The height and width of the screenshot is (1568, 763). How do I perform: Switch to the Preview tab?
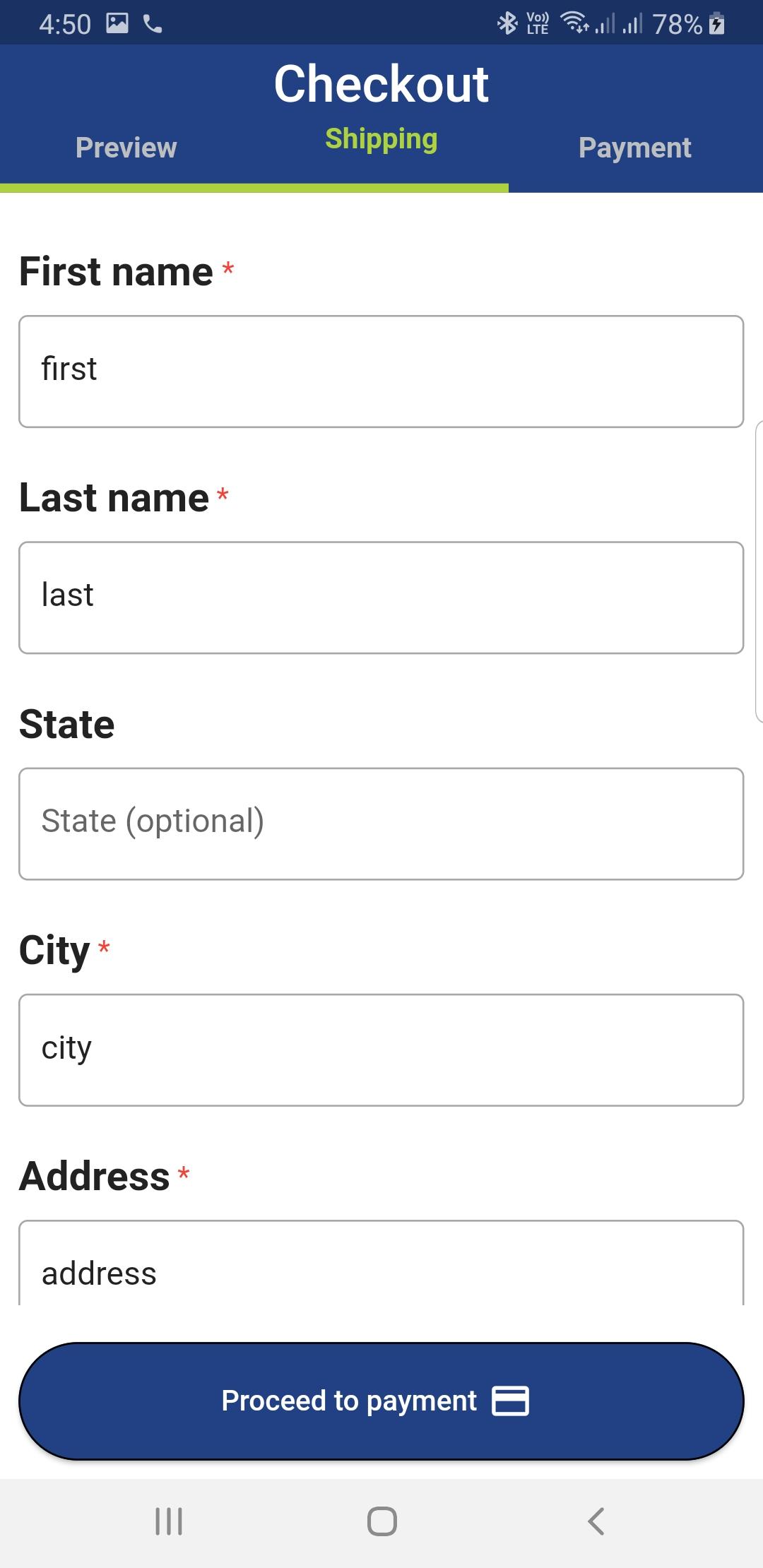coord(126,148)
